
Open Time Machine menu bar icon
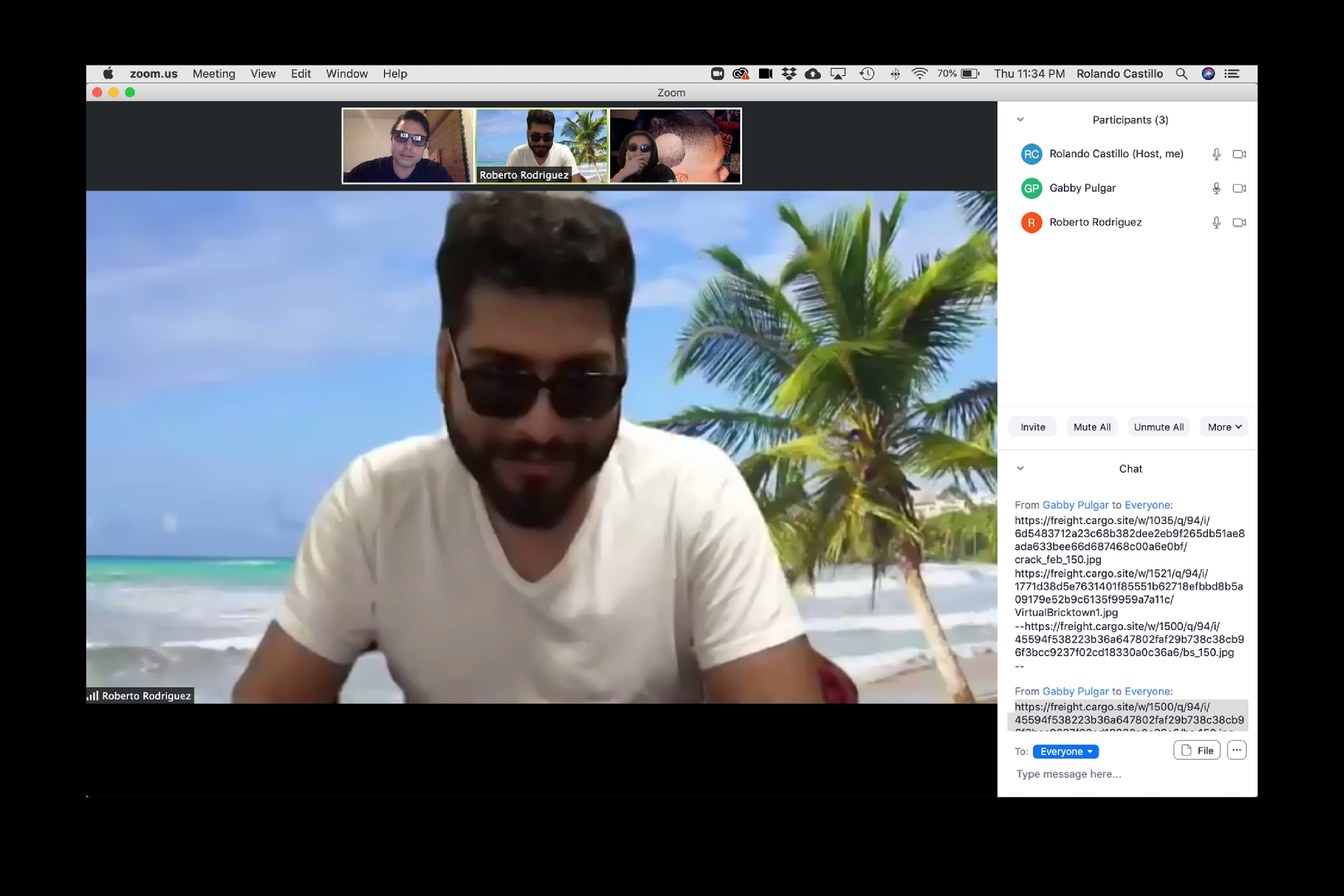(x=867, y=74)
